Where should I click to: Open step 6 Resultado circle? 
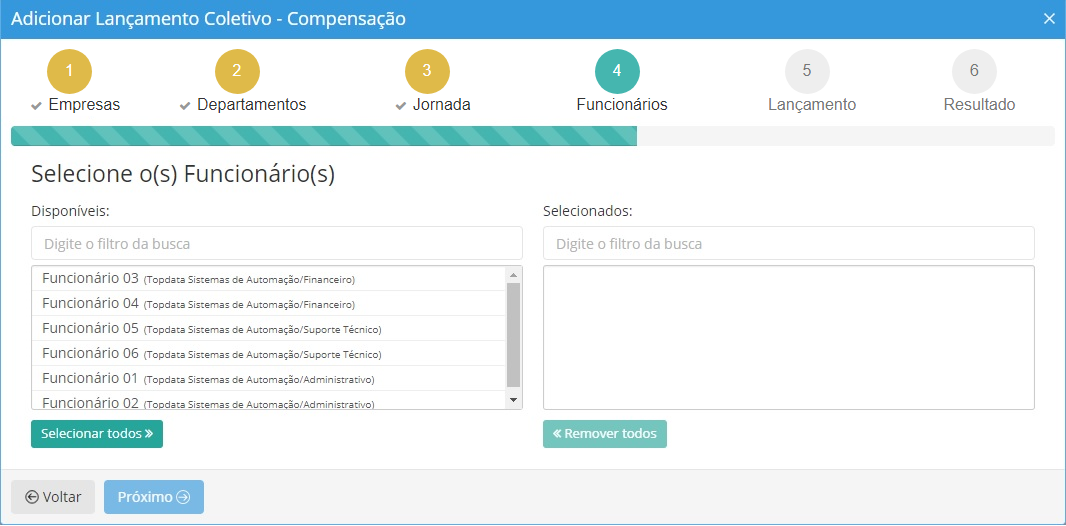974,71
